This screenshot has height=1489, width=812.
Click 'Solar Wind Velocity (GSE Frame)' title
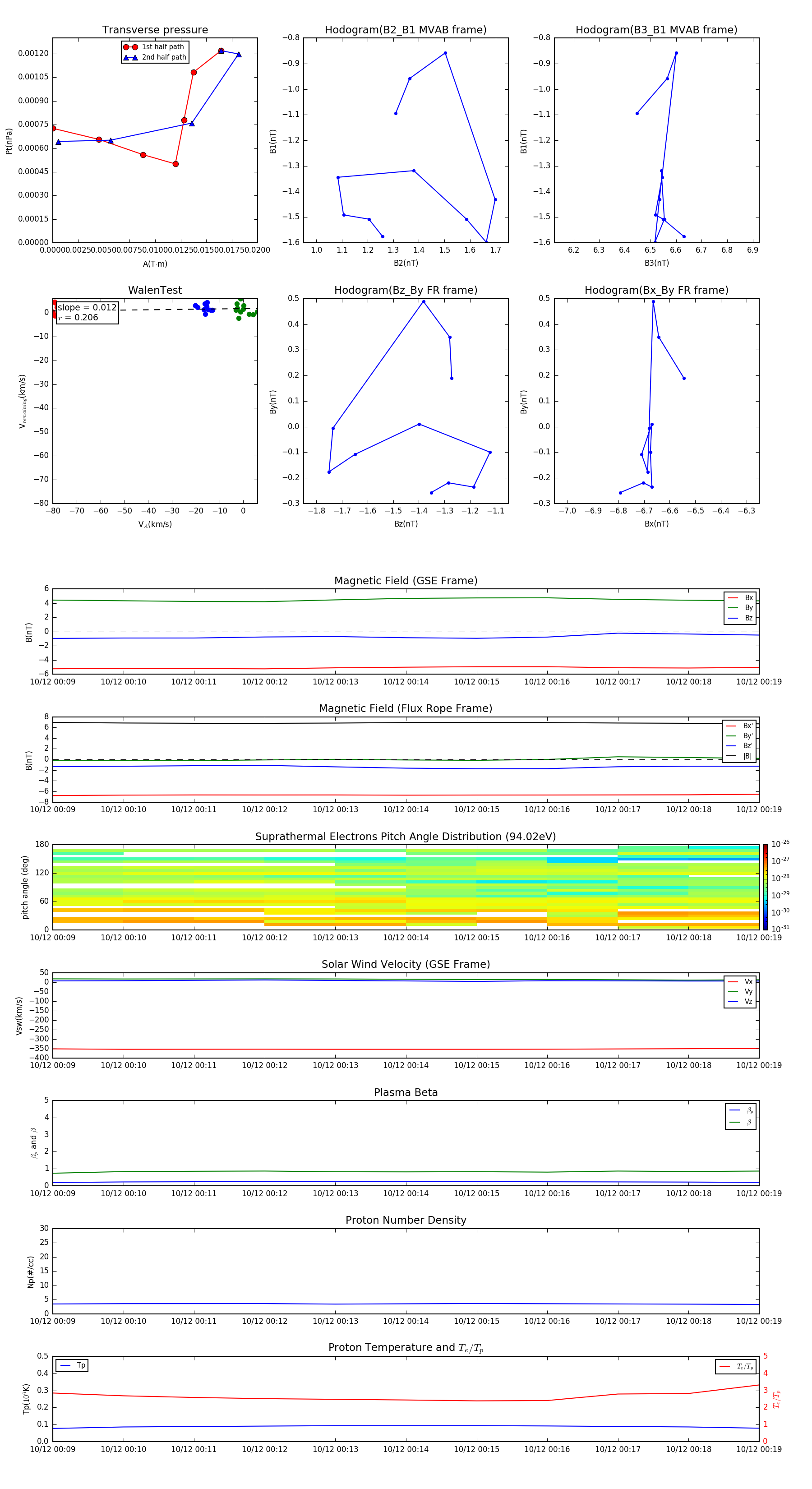coord(406,964)
